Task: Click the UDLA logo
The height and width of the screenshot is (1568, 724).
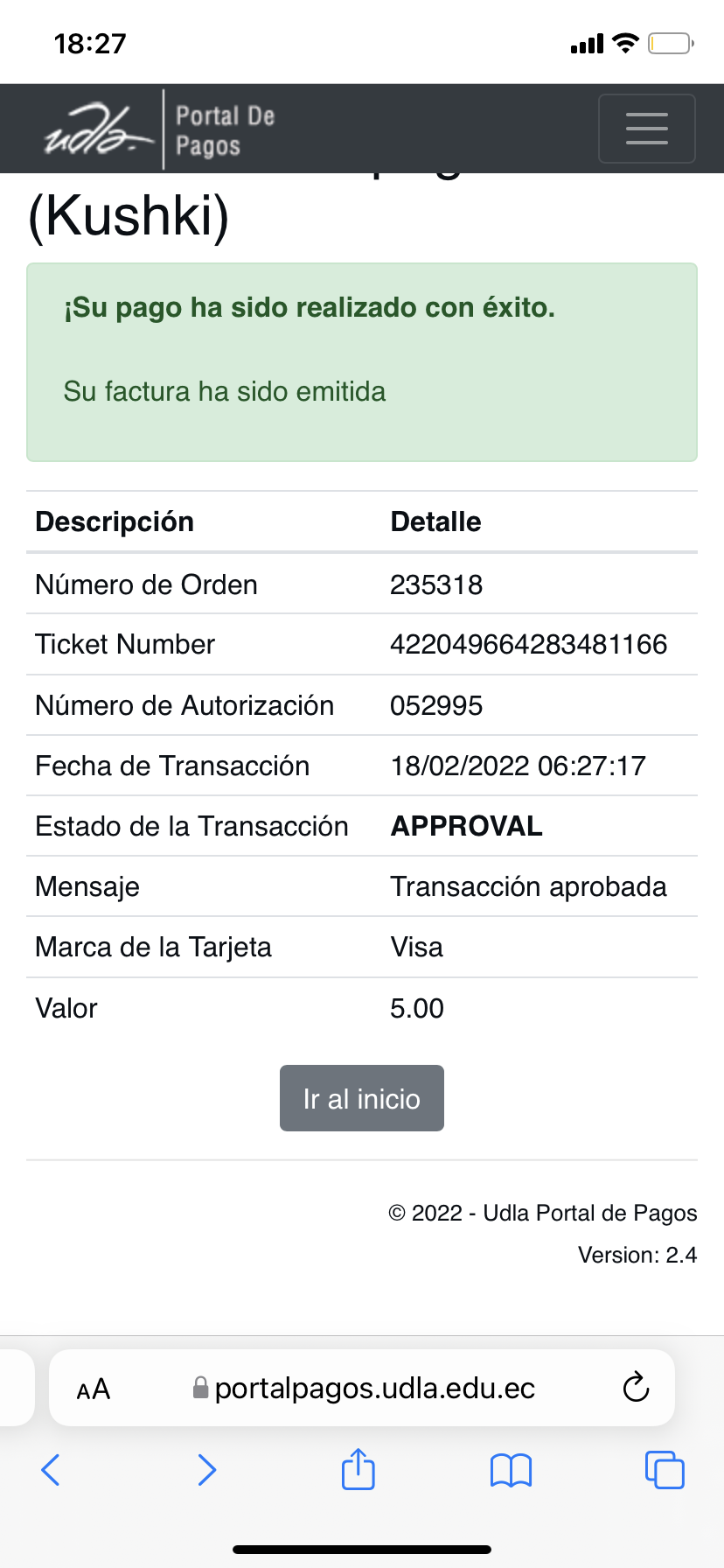Action: (98, 129)
